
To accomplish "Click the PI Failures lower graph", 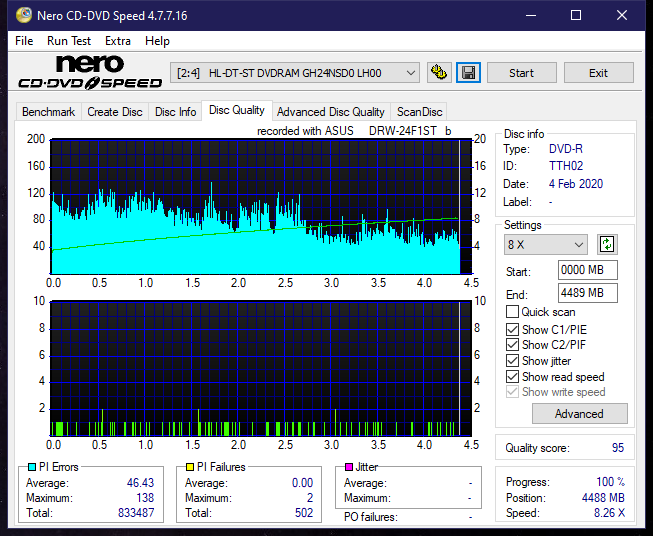I will [x=261, y=368].
